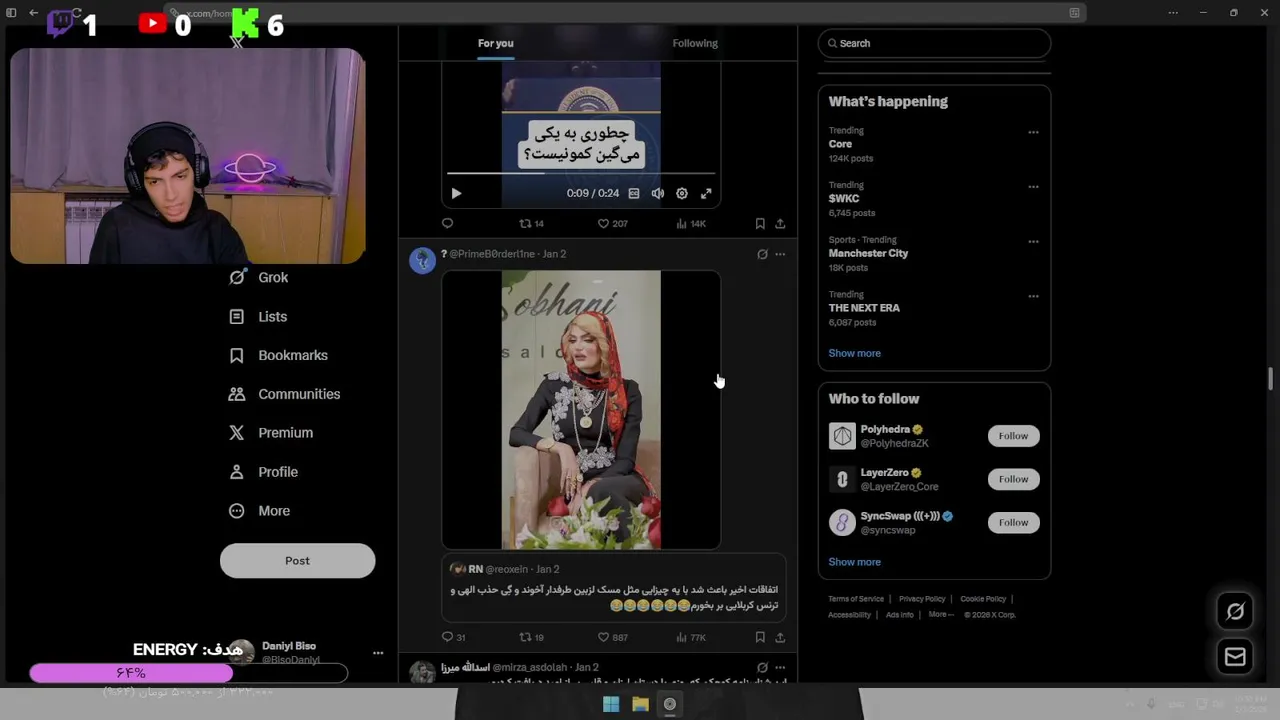
Task: Click page vertical scrollbar thumb
Action: [1271, 379]
